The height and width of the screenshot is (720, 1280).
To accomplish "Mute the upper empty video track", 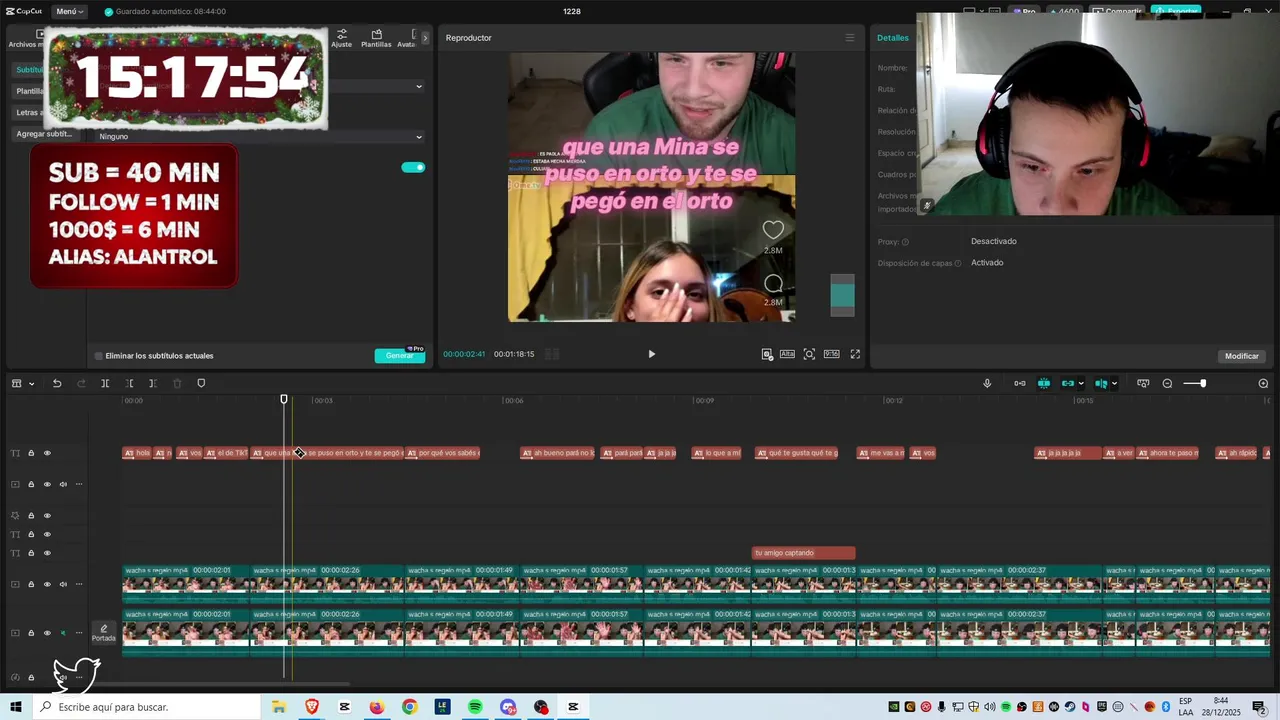I will pos(63,484).
